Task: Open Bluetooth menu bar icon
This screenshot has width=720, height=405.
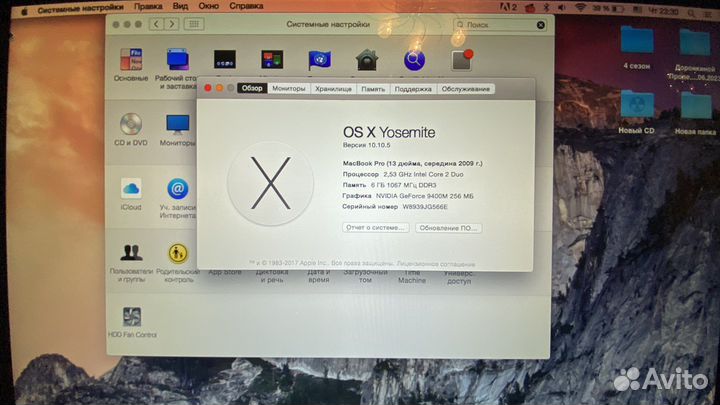Action: 546,8
